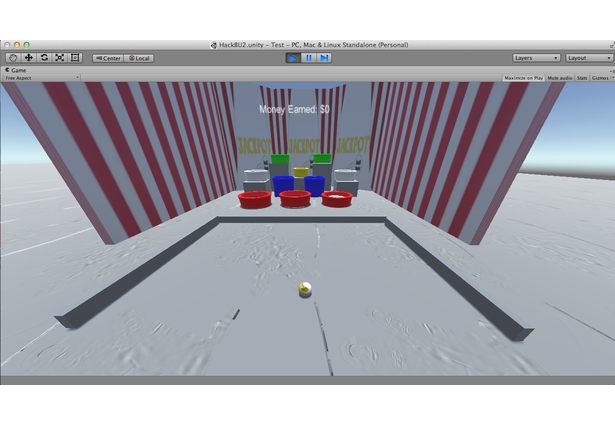Open the Free Aspect dropdown
The image size is (615, 424).
41,78
